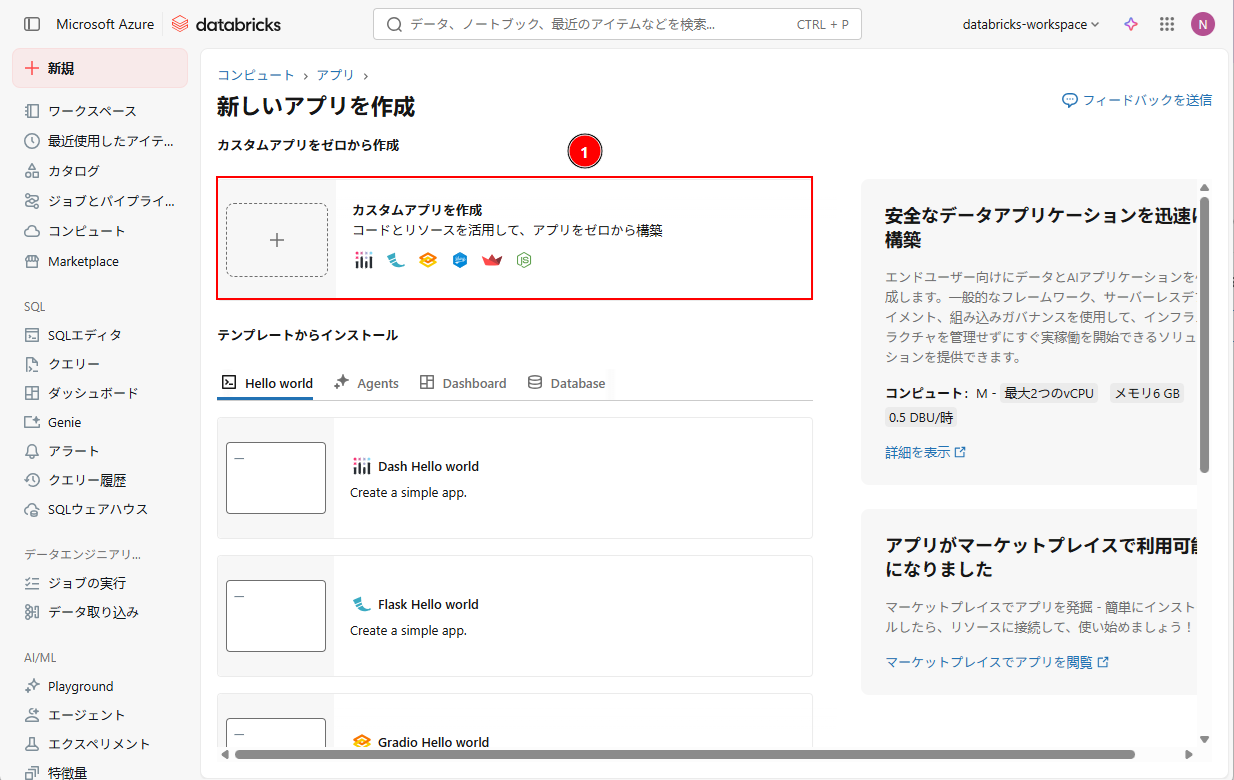
Task: Toggle the sidebar collapse icon
Action: pyautogui.click(x=32, y=24)
